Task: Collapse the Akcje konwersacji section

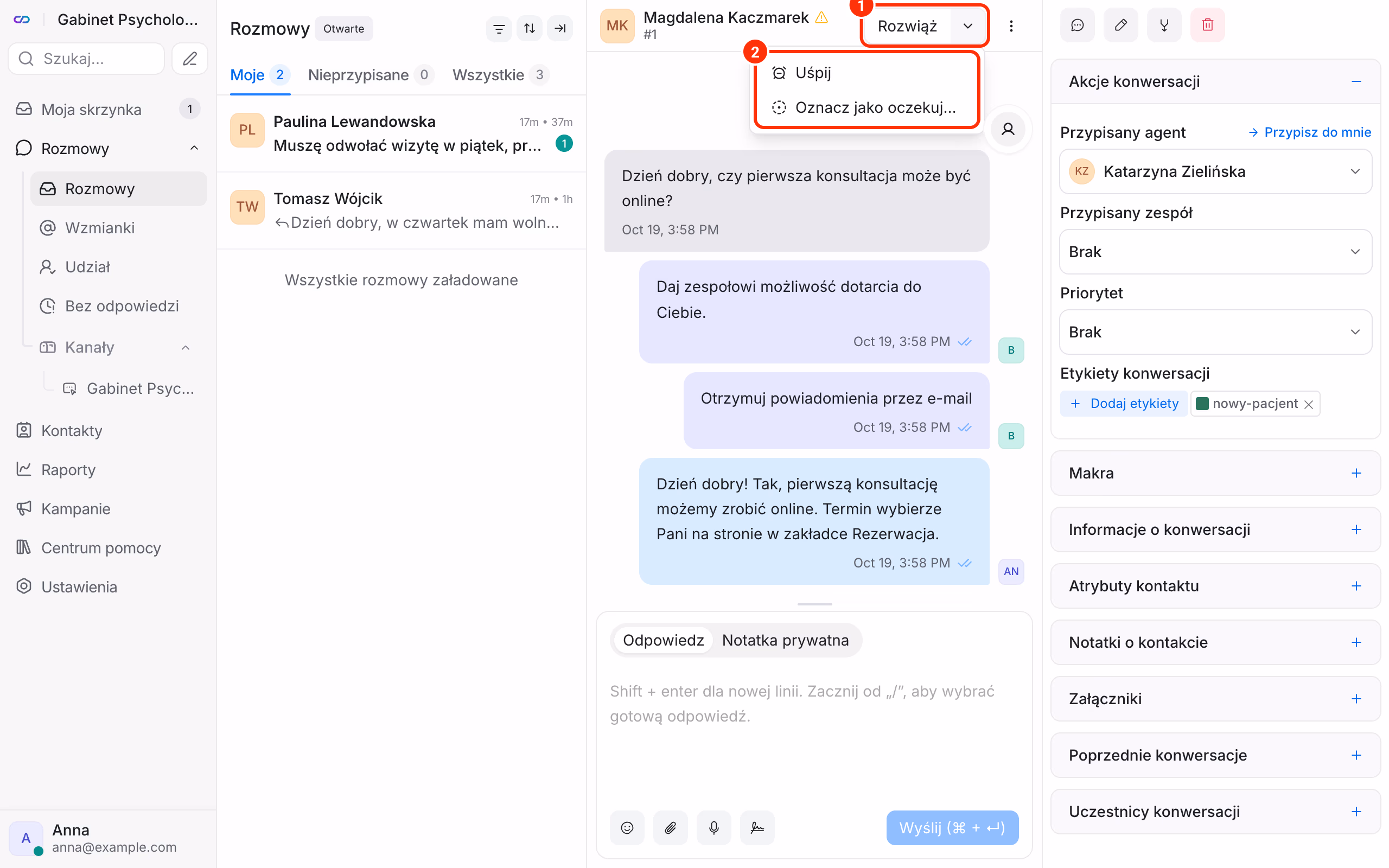Action: (1356, 81)
